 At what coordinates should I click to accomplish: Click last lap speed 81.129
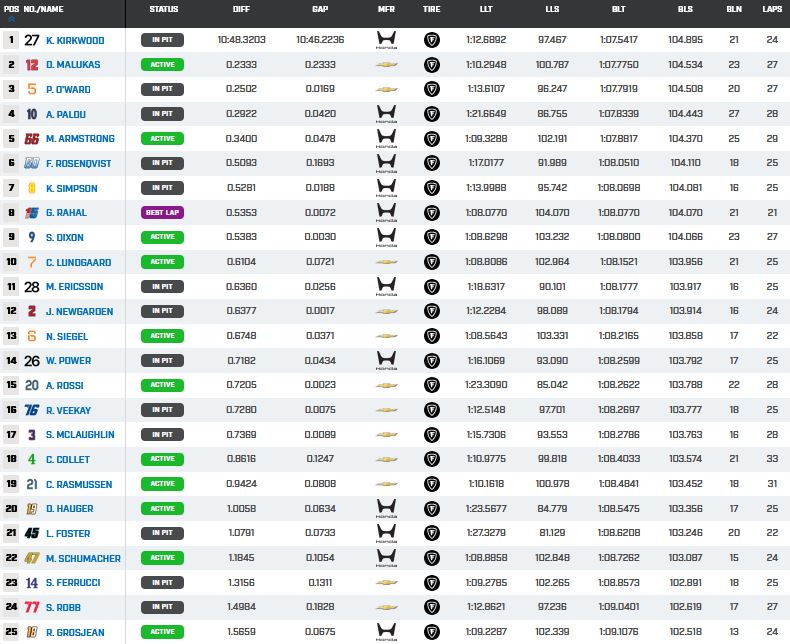pos(552,533)
